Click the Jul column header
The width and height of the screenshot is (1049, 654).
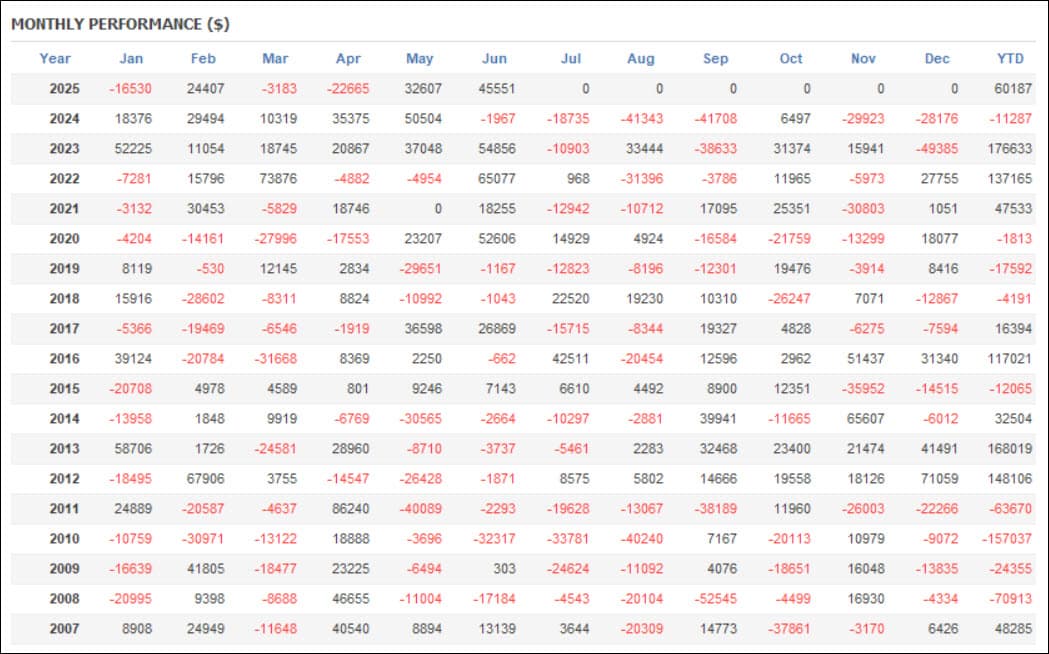point(571,58)
